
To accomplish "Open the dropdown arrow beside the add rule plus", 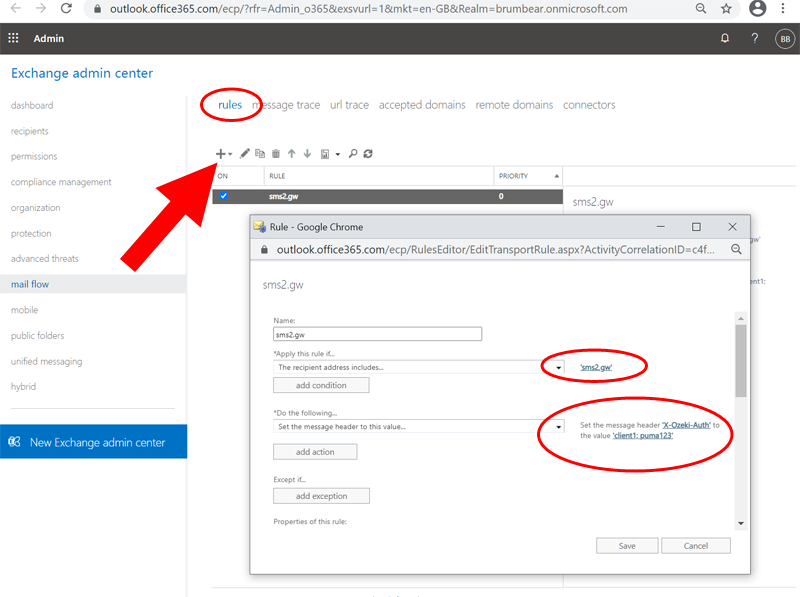I will pyautogui.click(x=231, y=155).
